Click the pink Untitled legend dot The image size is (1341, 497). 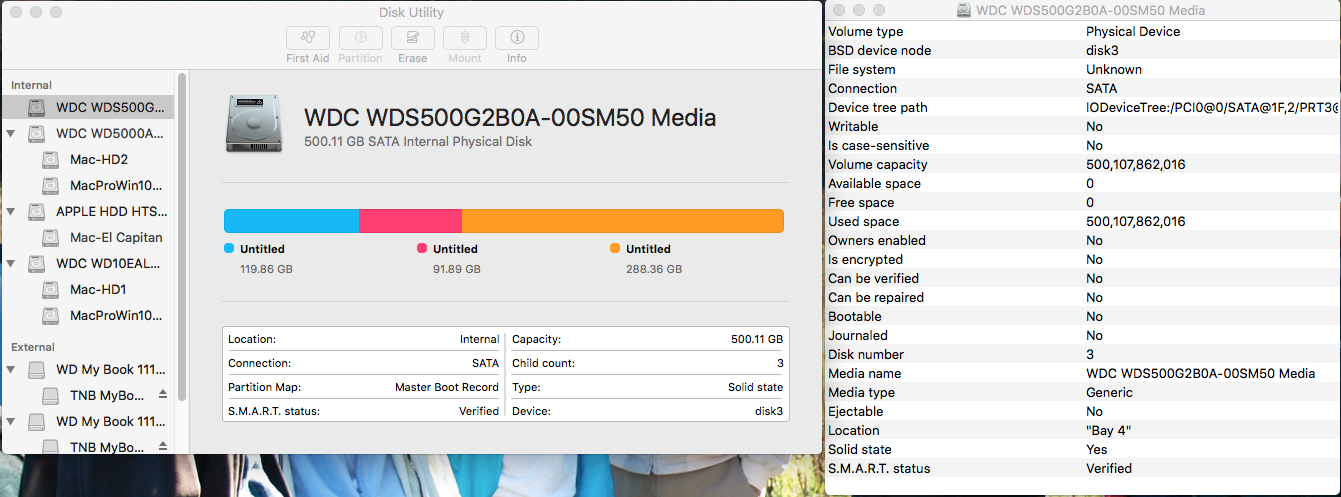point(422,248)
